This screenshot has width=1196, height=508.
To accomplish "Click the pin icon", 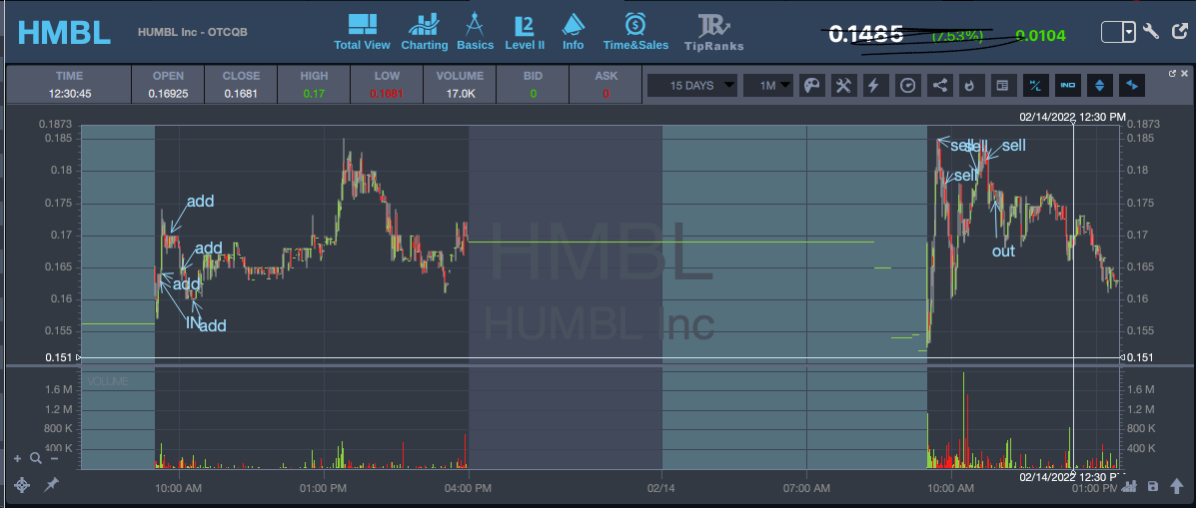I will [51, 485].
